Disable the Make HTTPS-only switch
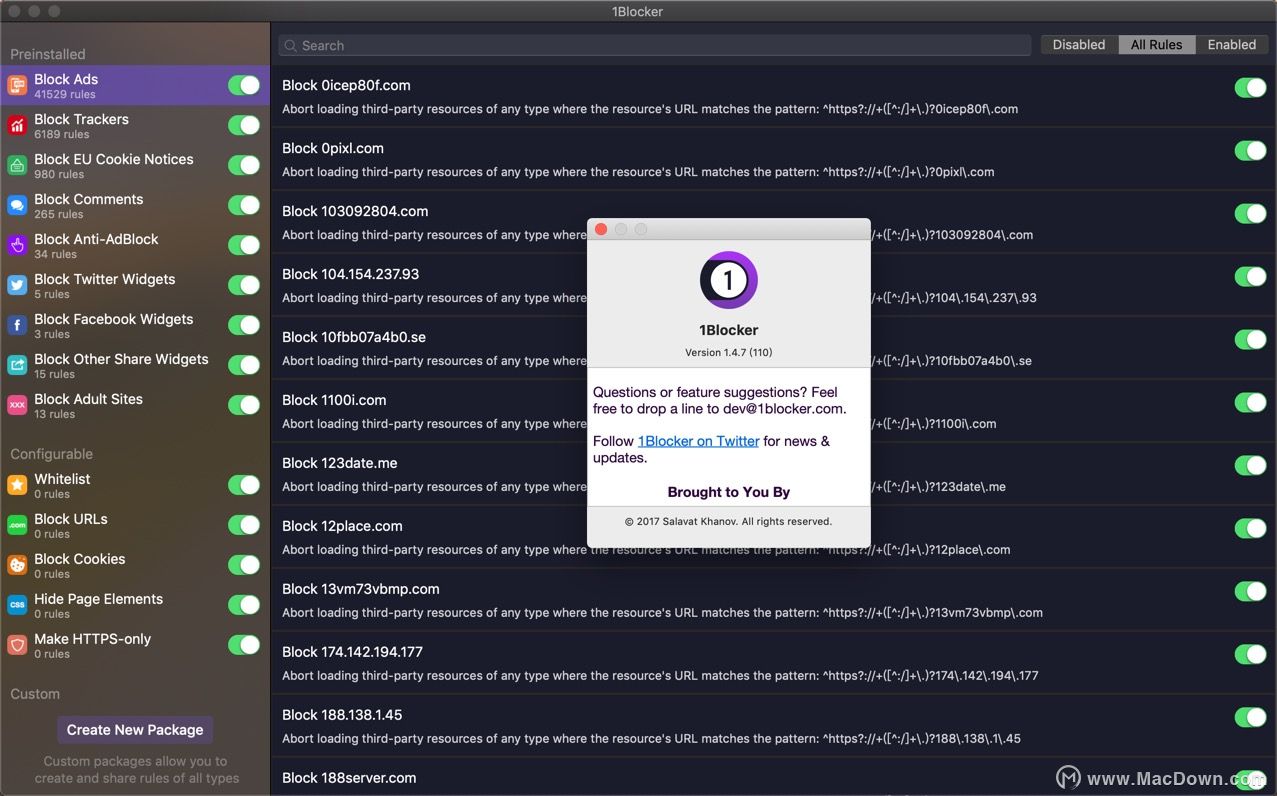Viewport: 1277px width, 796px height. (x=244, y=645)
